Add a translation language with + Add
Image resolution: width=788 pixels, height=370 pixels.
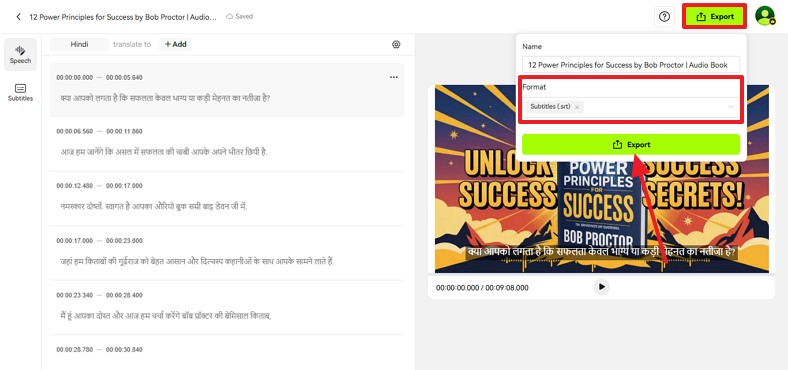click(x=175, y=44)
